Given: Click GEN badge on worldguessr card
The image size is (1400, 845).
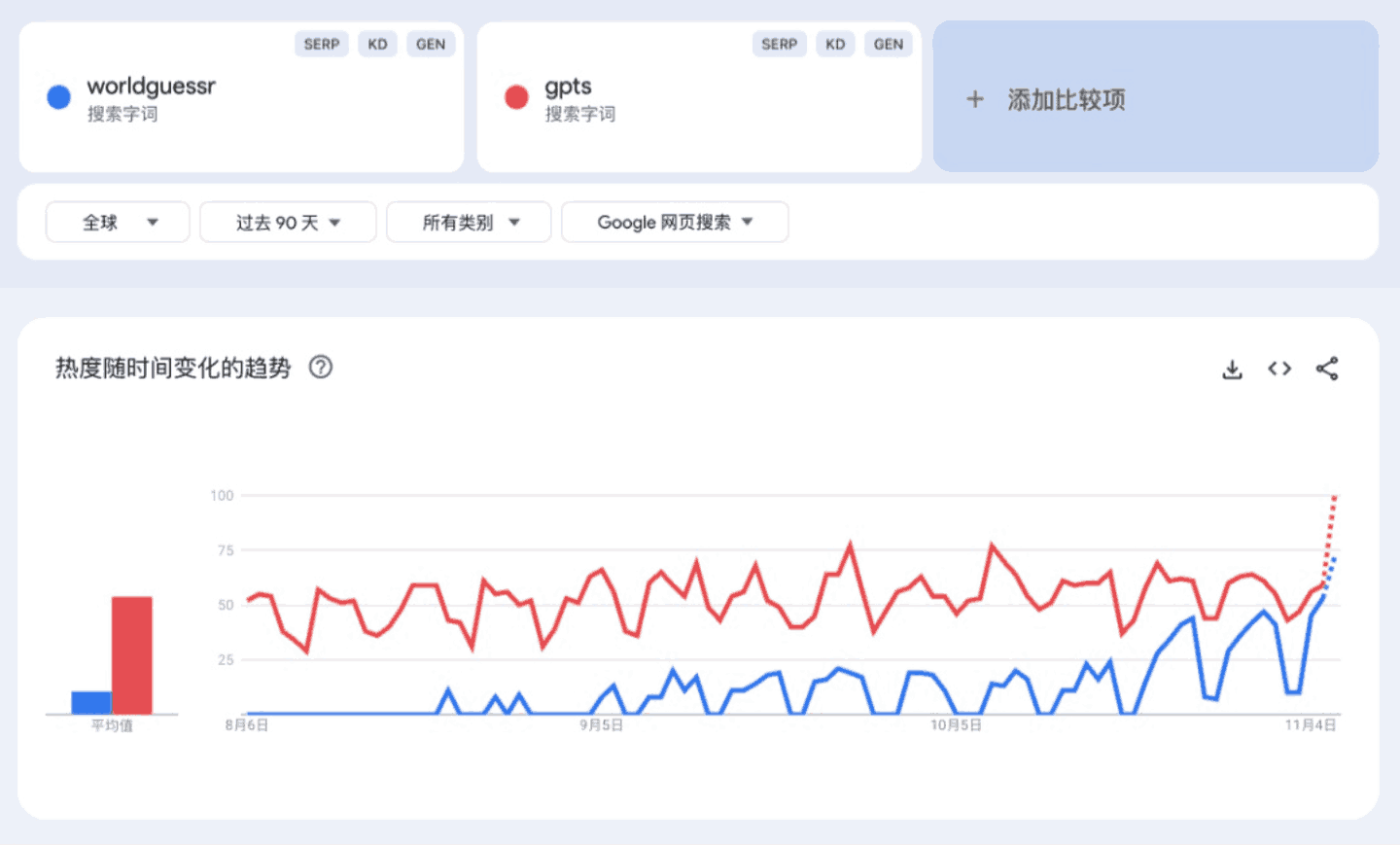Looking at the screenshot, I should click(431, 44).
